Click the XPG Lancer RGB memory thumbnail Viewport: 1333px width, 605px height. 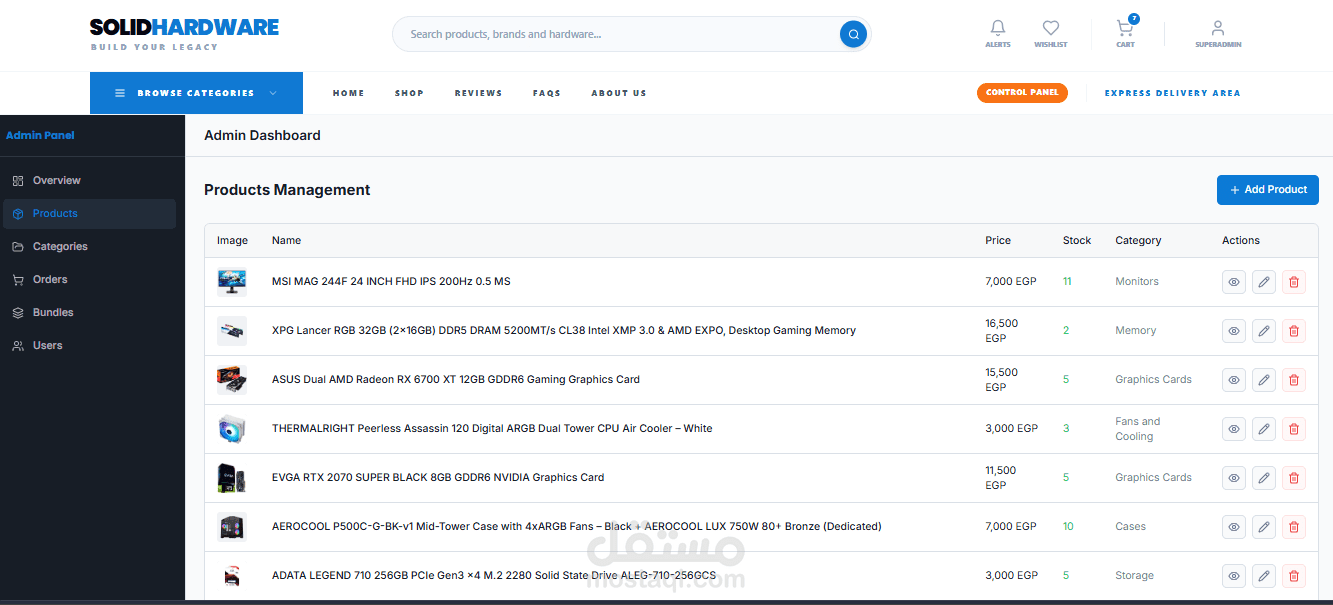[231, 331]
